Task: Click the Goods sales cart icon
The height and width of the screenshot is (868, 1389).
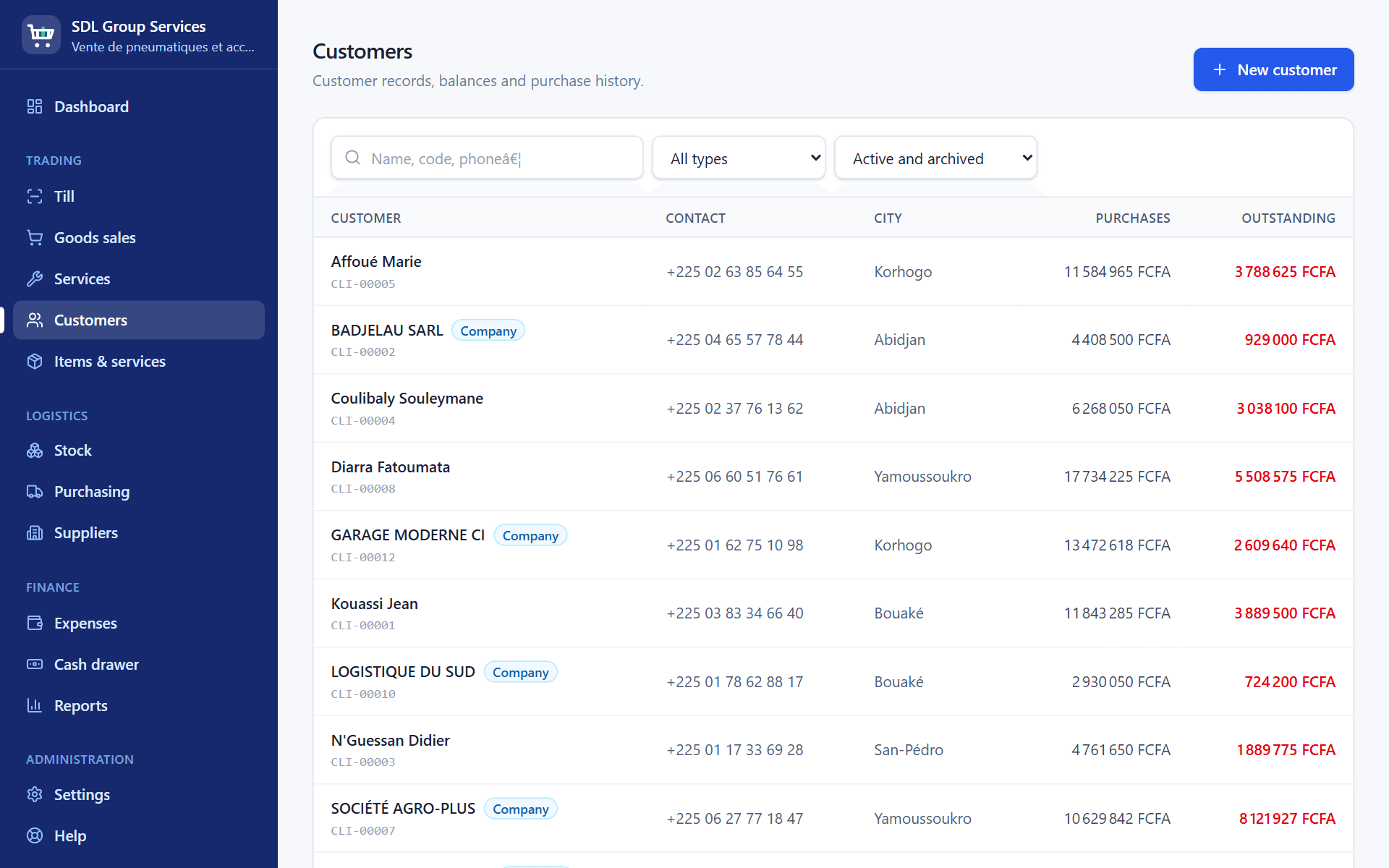Action: pos(35,238)
